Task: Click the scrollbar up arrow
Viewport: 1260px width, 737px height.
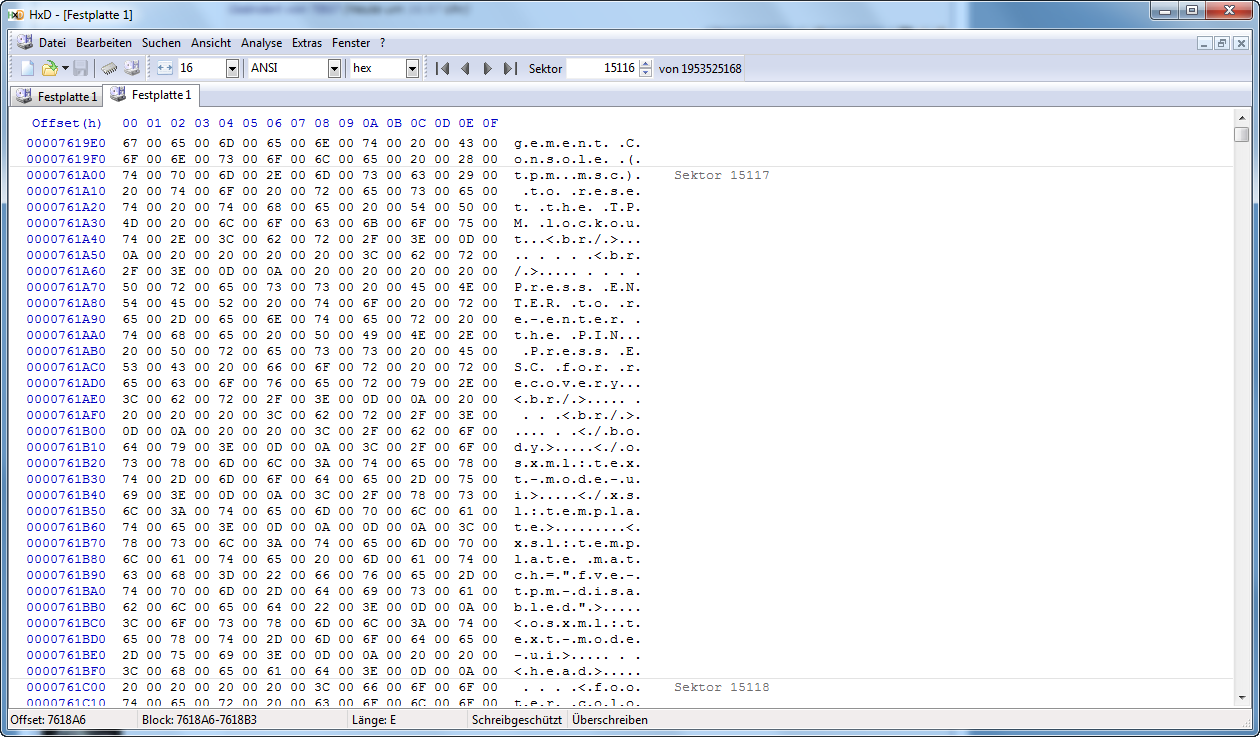Action: tap(1241, 117)
